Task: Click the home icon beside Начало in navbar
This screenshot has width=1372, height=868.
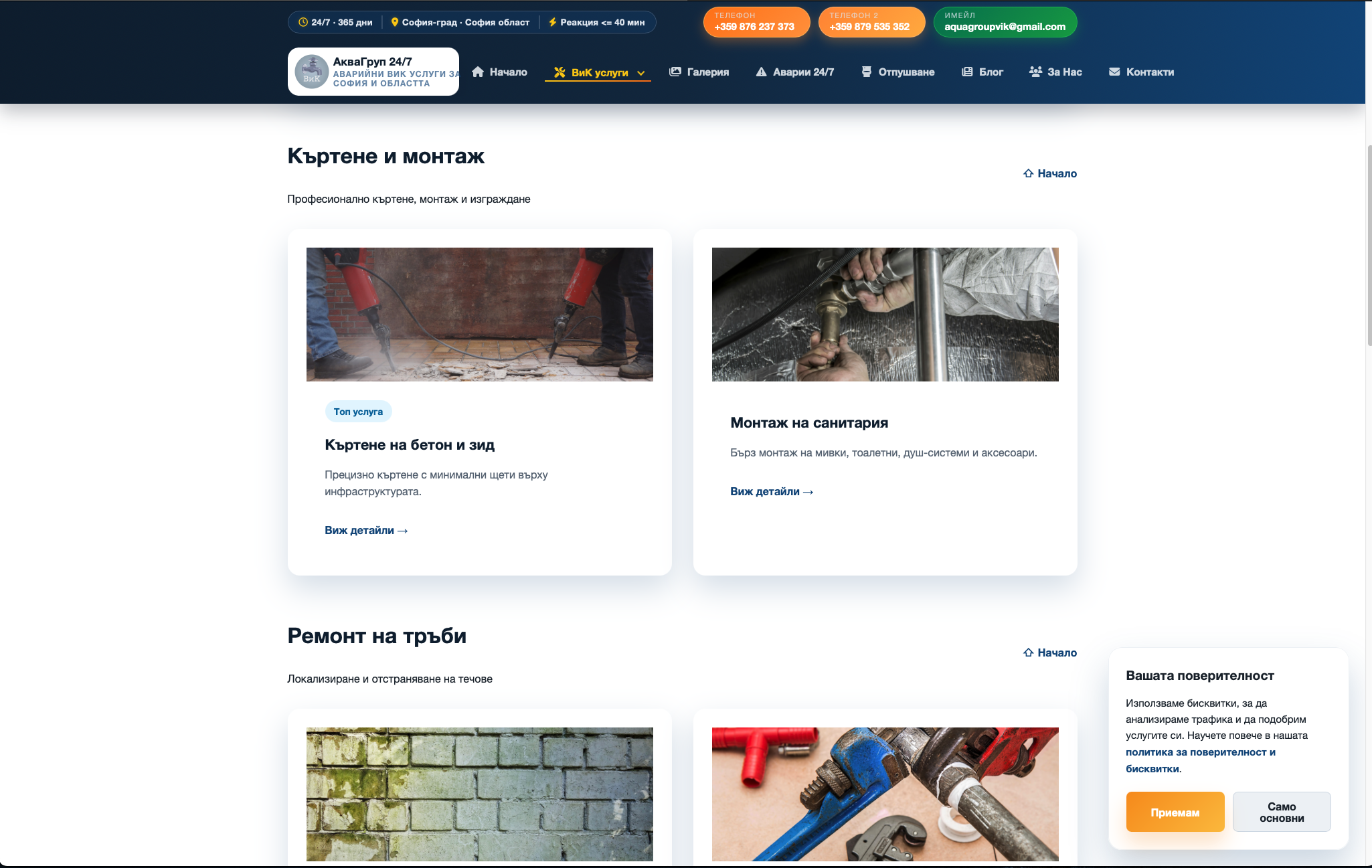Action: tap(478, 72)
